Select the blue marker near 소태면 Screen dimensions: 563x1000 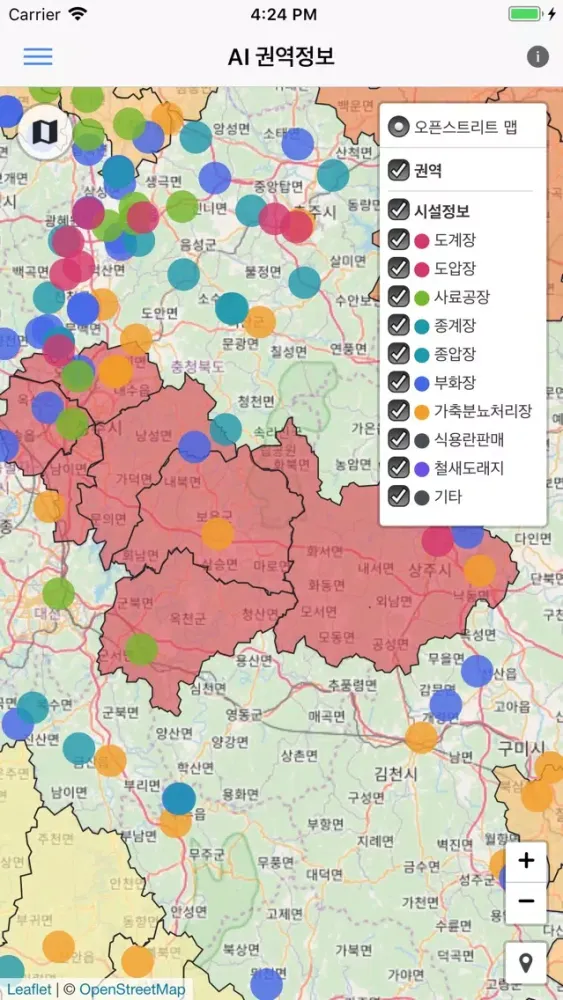click(x=298, y=143)
